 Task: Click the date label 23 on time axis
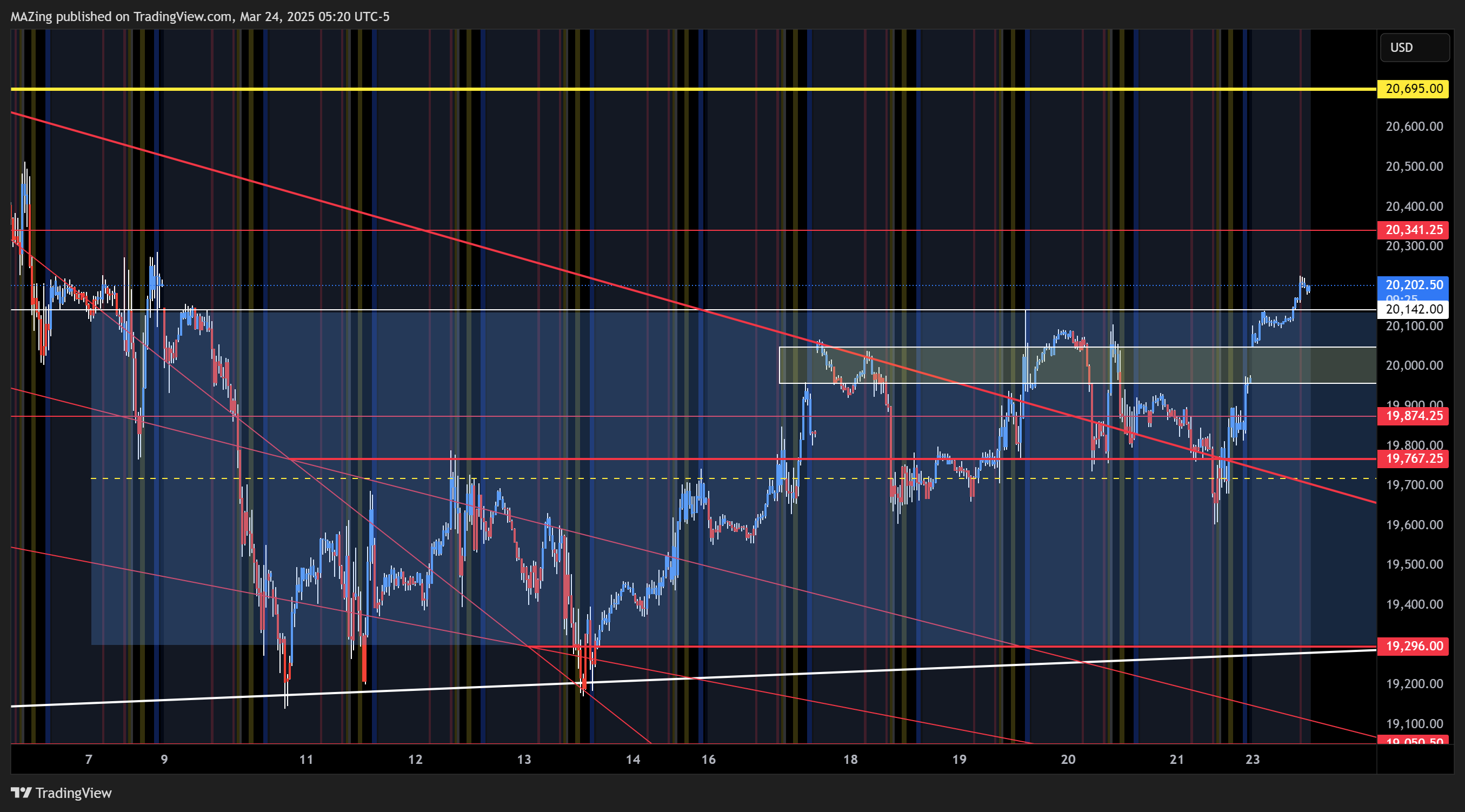(1253, 759)
